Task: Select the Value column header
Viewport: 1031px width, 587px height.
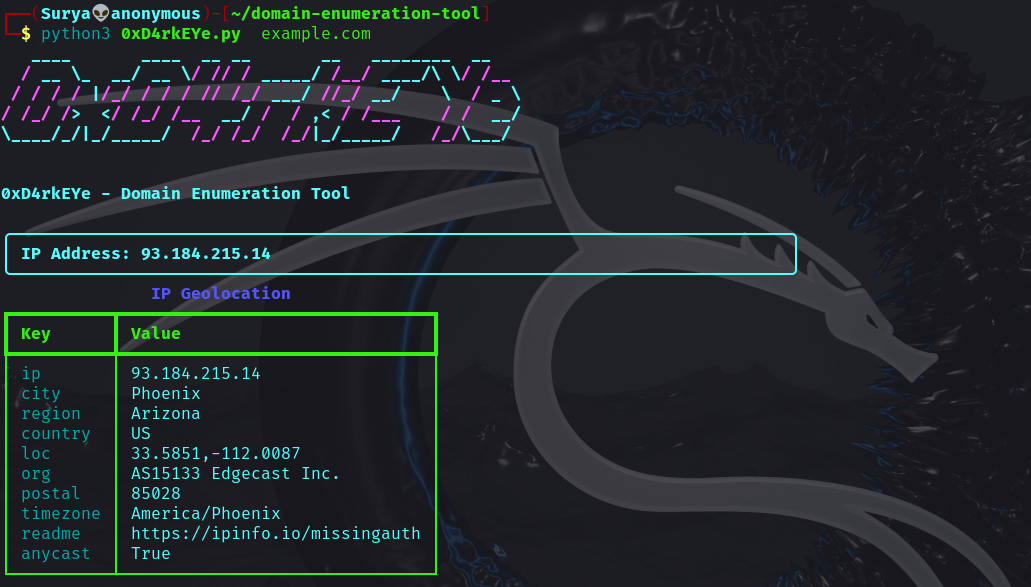Action: tap(155, 333)
